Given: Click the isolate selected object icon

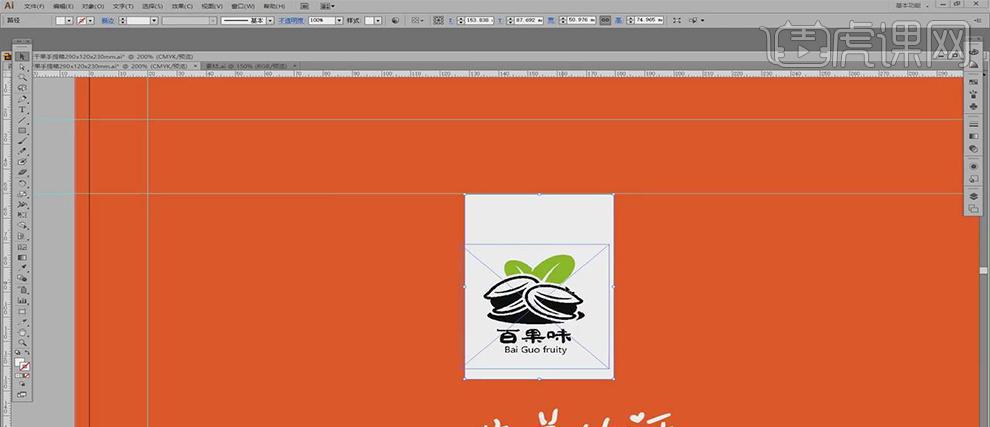Looking at the screenshot, I should tap(677, 20).
